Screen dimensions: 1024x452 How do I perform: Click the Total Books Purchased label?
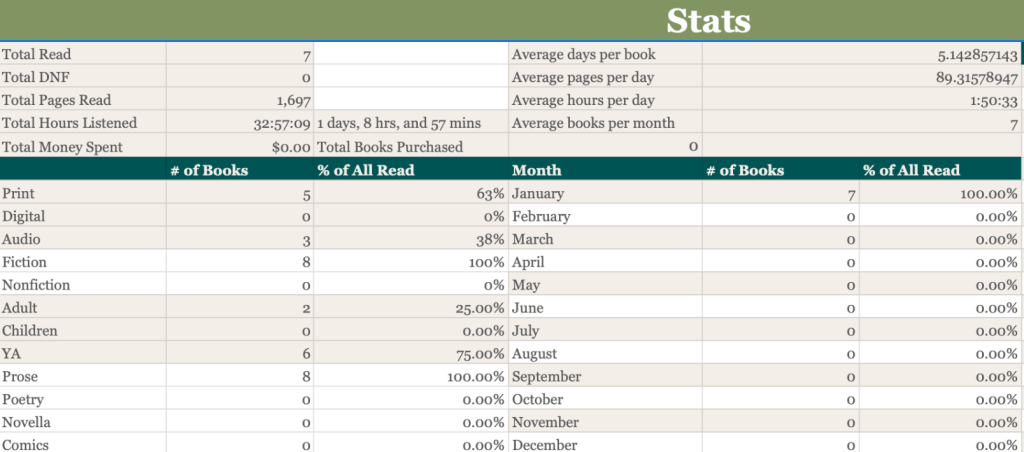[x=390, y=147]
